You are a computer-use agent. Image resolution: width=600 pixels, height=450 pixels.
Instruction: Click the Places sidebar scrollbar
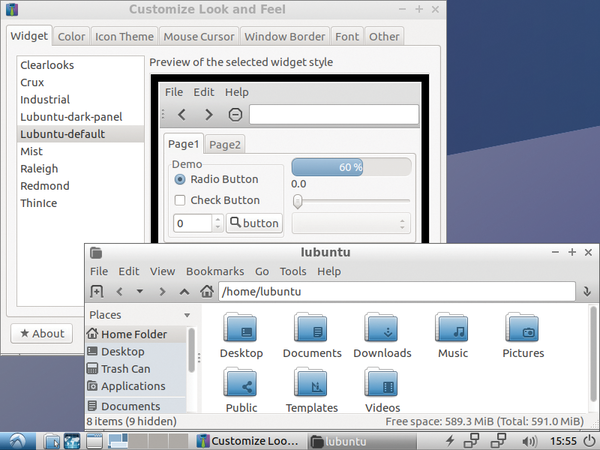pyautogui.click(x=191, y=350)
